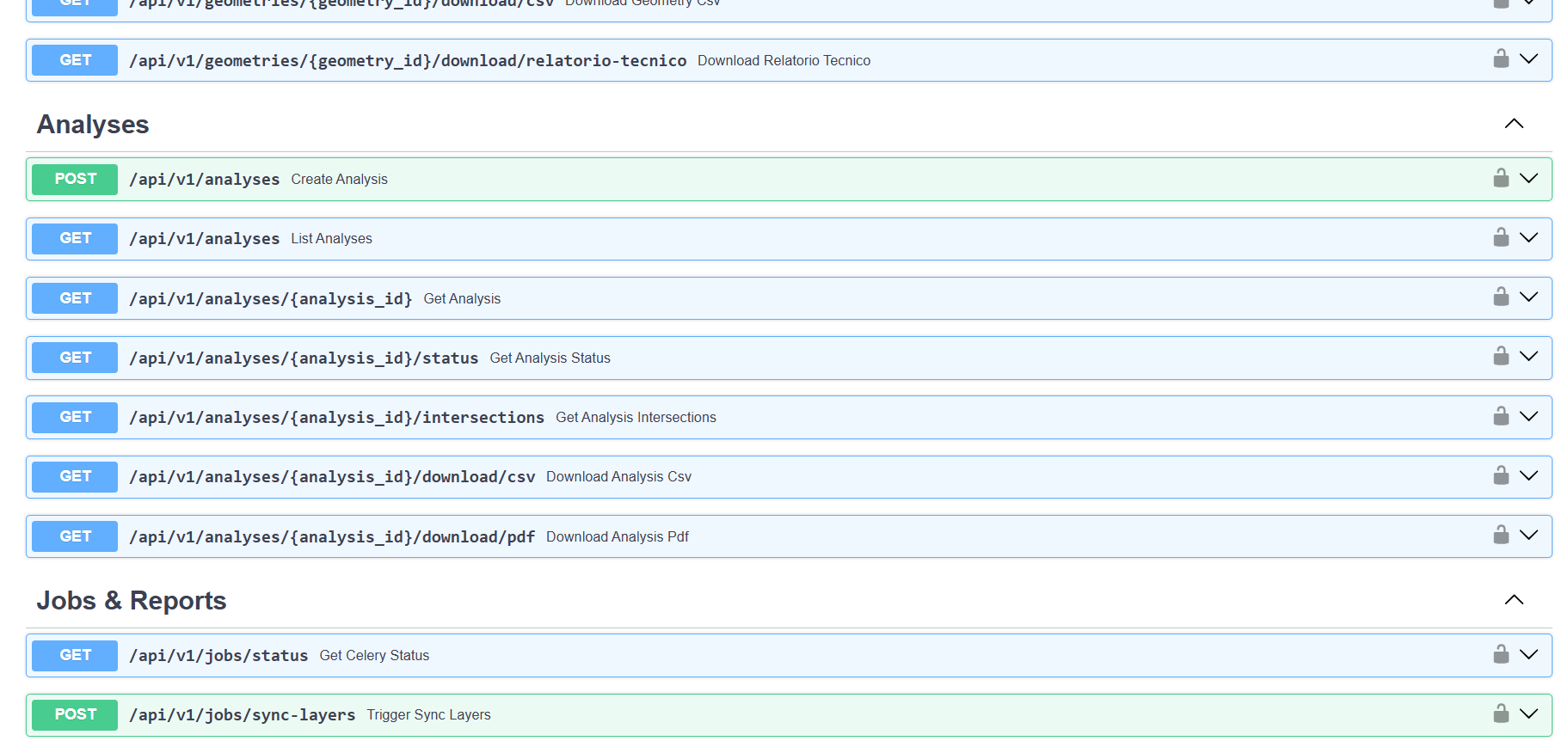This screenshot has height=741, width=1568.
Task: Collapse the Jobs & Reports section
Action: (1514, 600)
